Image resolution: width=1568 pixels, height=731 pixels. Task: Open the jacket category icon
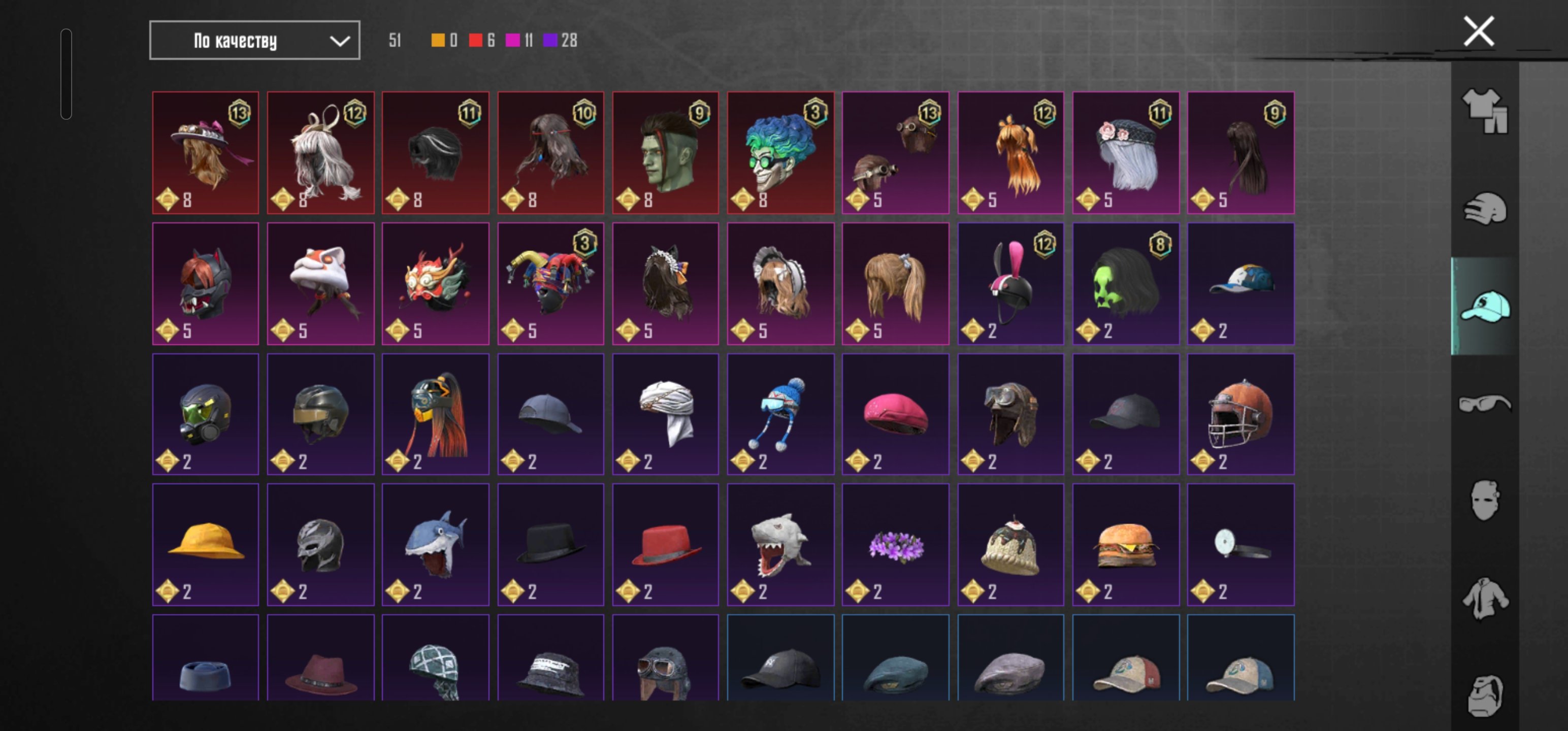[1485, 597]
